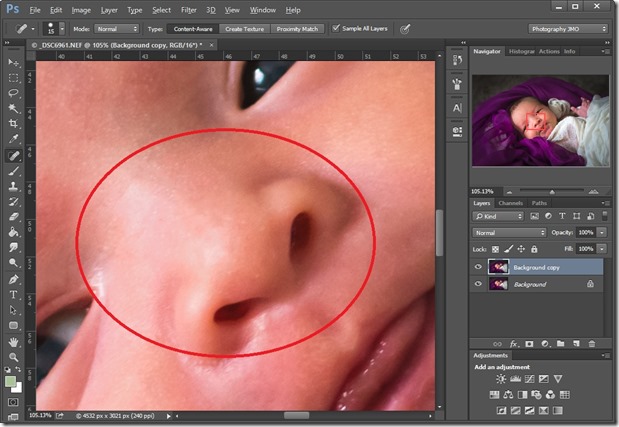Select the Path Selection tool
The width and height of the screenshot is (619, 427).
click(13, 310)
